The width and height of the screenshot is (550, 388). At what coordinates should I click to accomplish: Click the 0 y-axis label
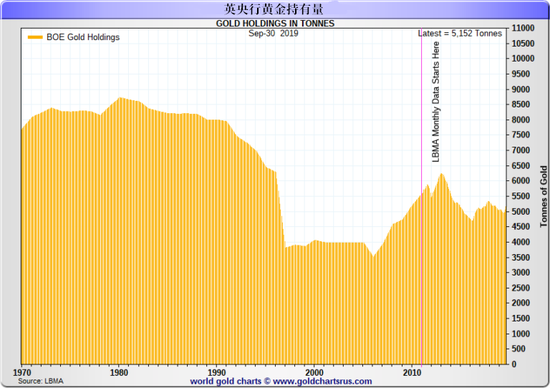514,364
